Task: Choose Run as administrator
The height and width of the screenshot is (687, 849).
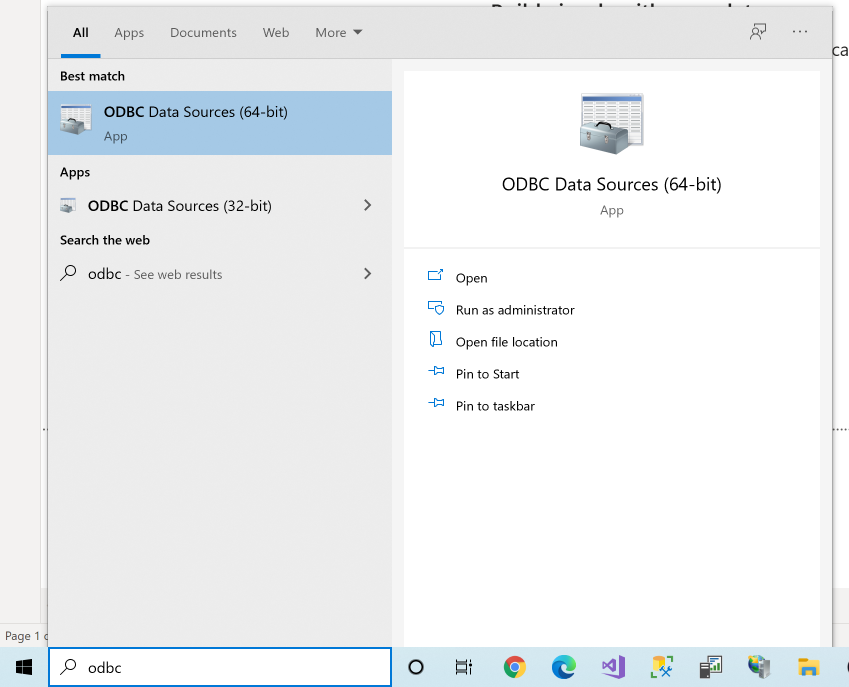Action: [515, 310]
